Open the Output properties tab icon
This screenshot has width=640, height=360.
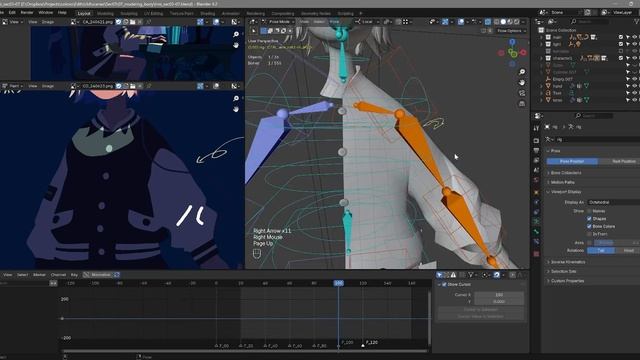(x=536, y=151)
